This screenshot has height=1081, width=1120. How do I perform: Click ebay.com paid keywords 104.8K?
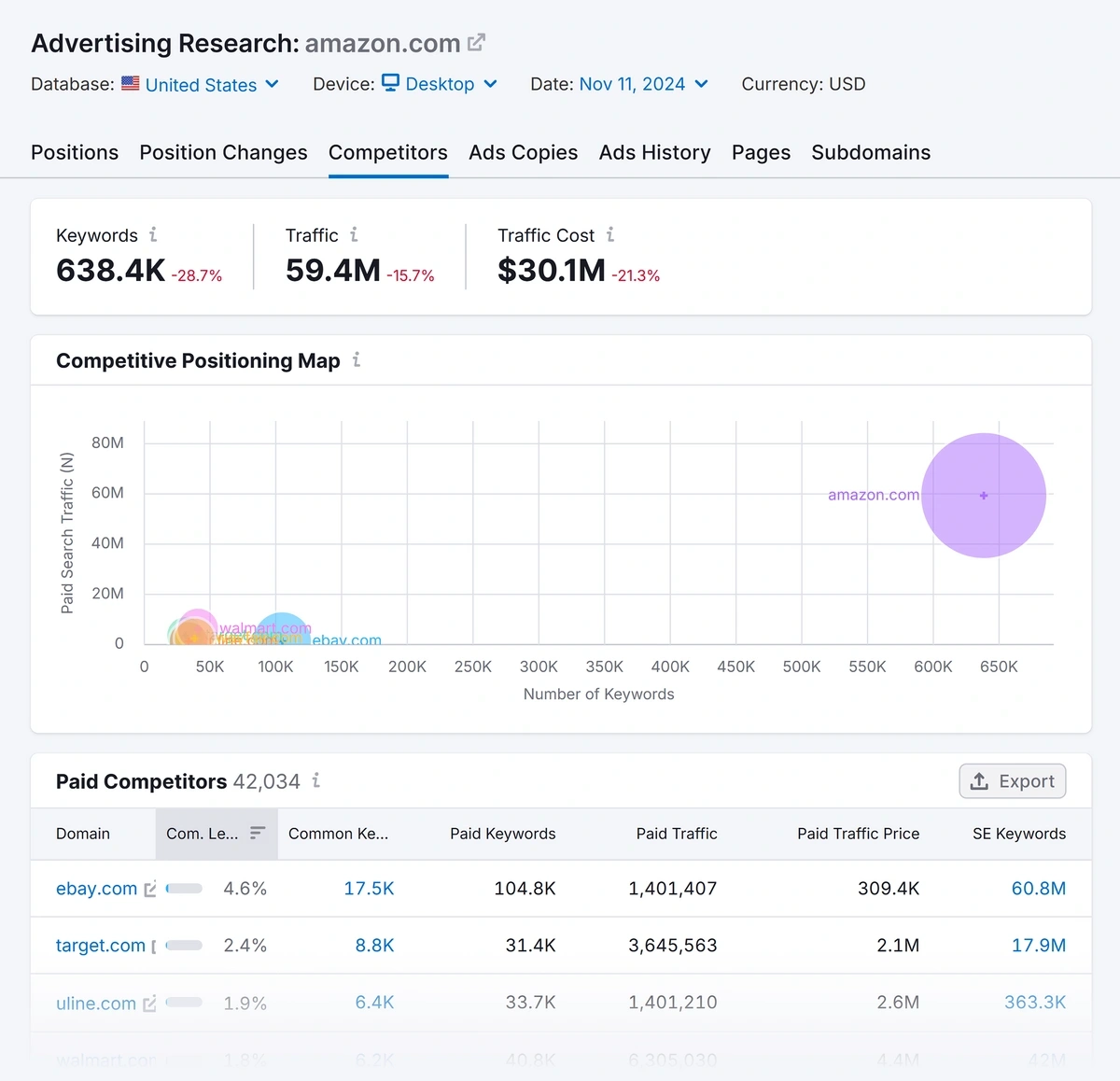[525, 889]
